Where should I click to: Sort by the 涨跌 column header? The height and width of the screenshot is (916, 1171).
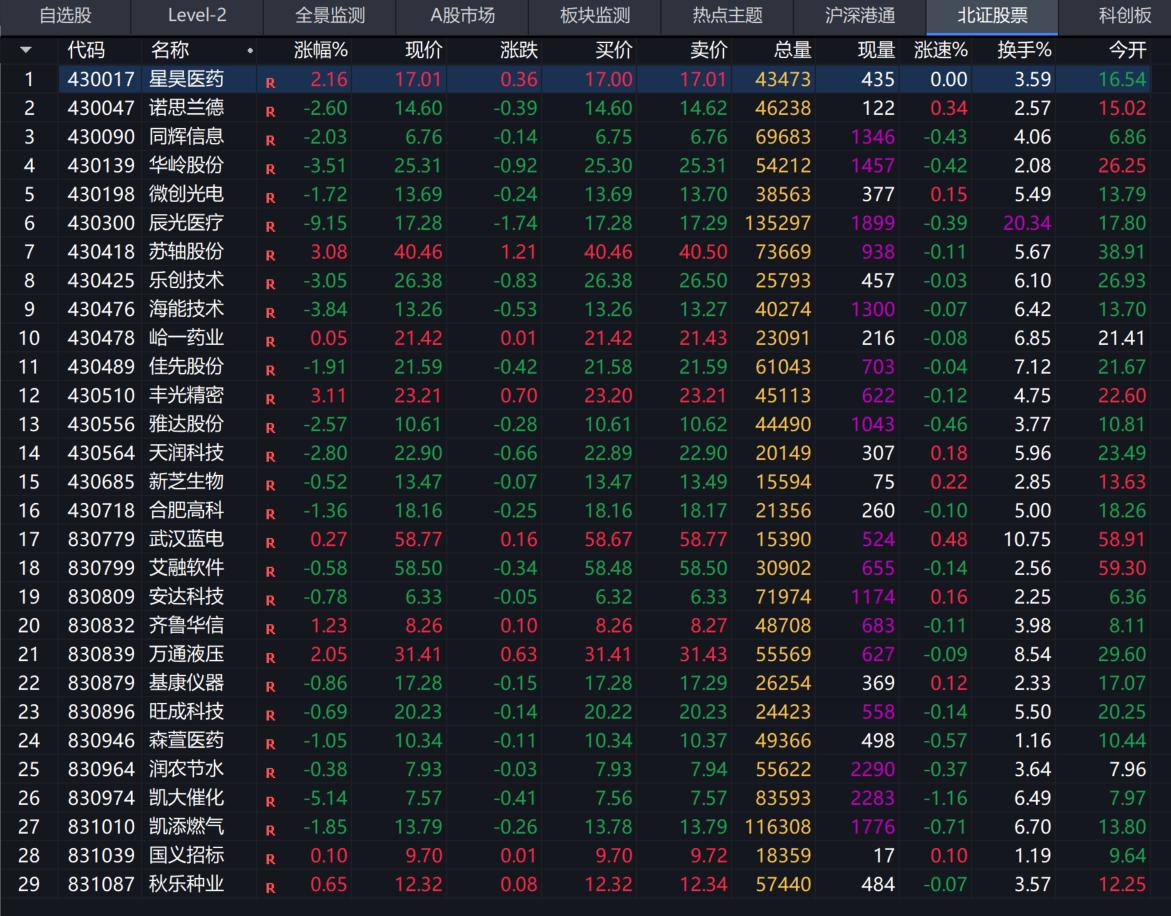pyautogui.click(x=519, y=51)
